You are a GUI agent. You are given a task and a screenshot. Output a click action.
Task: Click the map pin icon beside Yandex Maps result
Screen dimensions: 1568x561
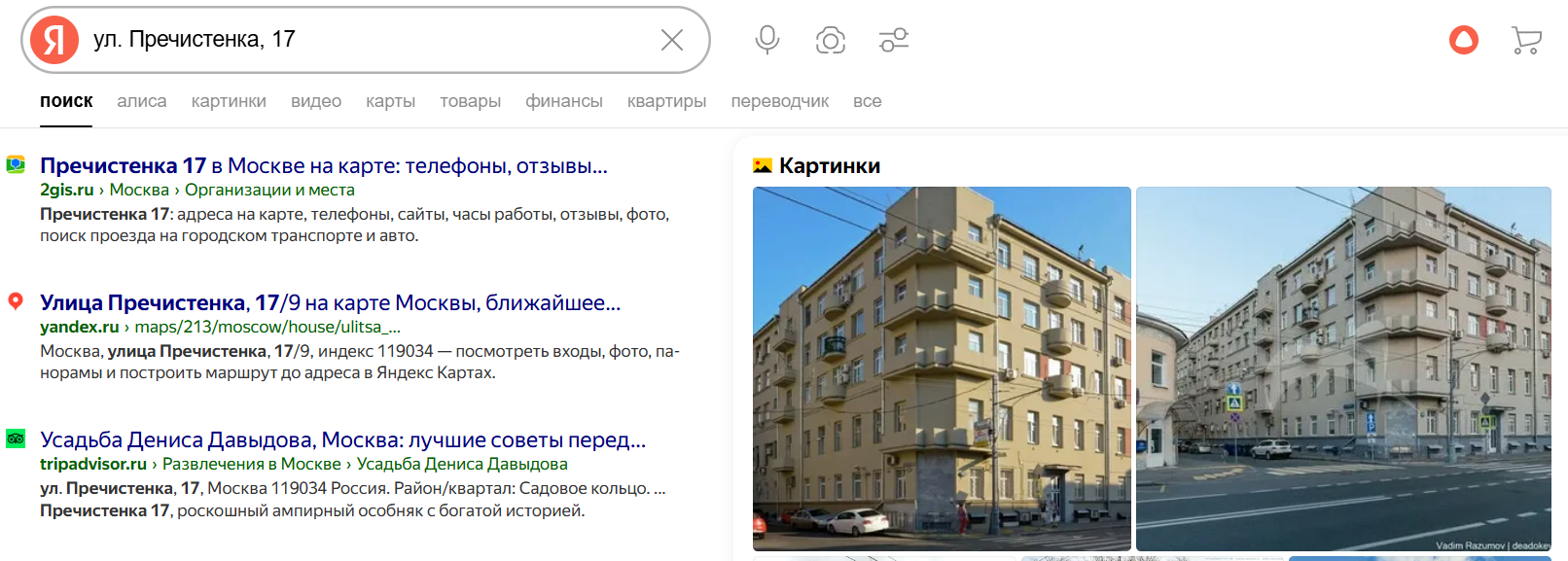(x=16, y=301)
